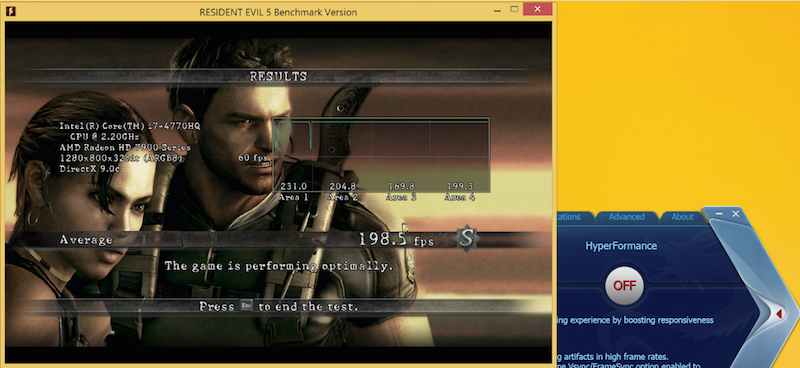This screenshot has width=800, height=368.
Task: Close the HyperFormance control panel
Action: click(x=736, y=214)
